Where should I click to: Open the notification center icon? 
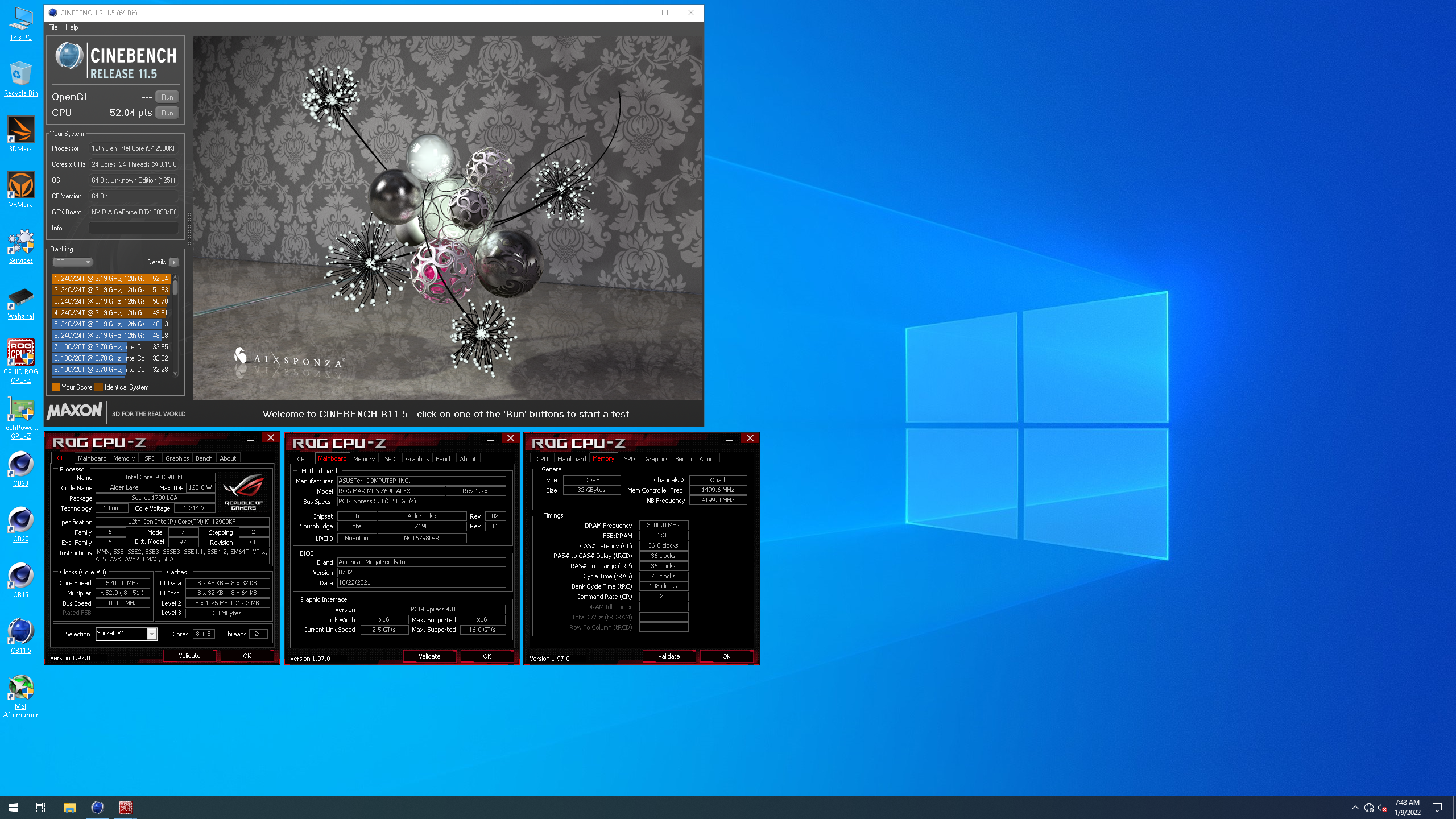click(1437, 808)
